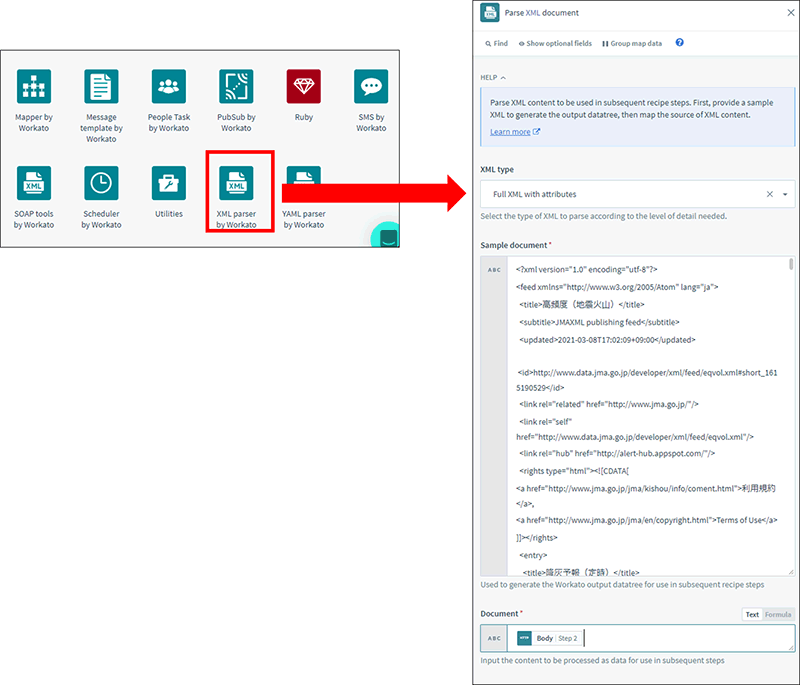800x685 pixels.
Task: Collapse the HELP section
Action: point(493,78)
